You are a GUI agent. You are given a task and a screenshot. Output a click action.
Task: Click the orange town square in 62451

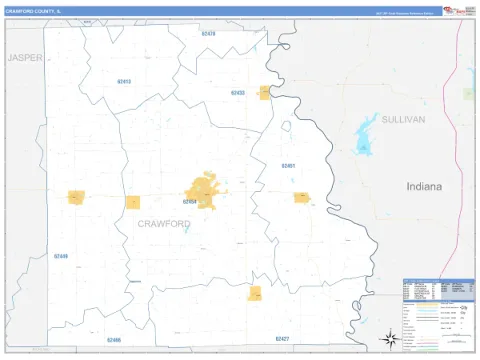tap(302, 197)
